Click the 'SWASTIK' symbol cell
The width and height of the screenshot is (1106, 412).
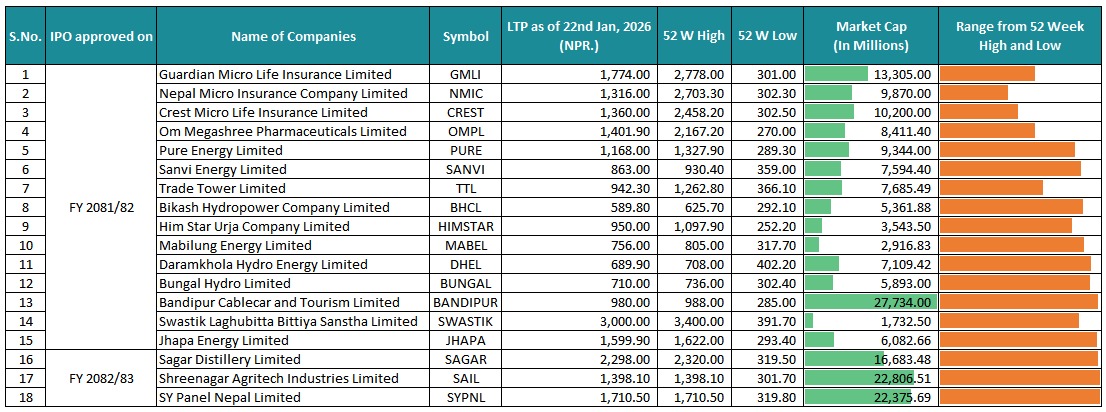(466, 321)
